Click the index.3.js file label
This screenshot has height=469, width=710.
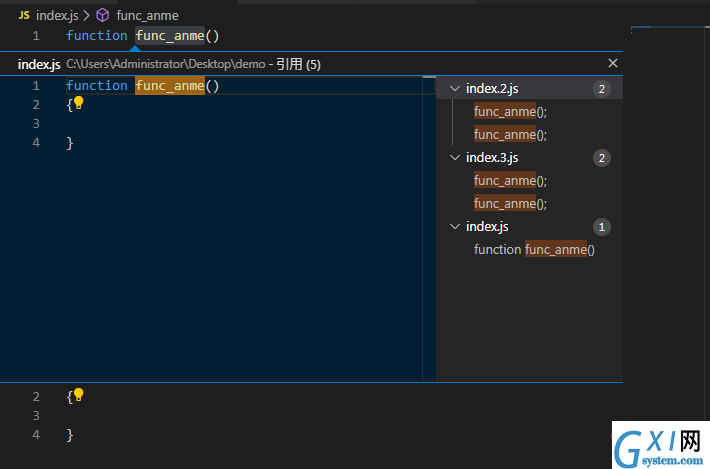[x=492, y=158]
